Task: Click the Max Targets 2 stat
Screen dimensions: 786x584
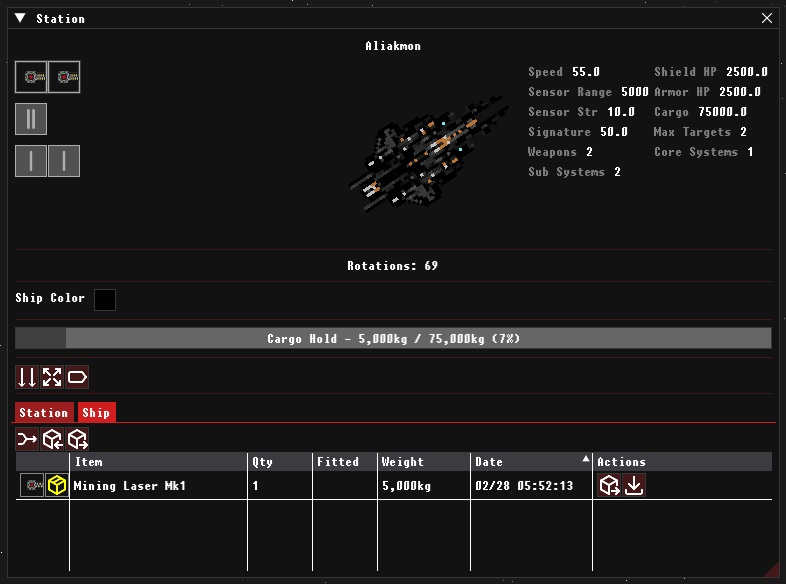Action: pos(700,132)
